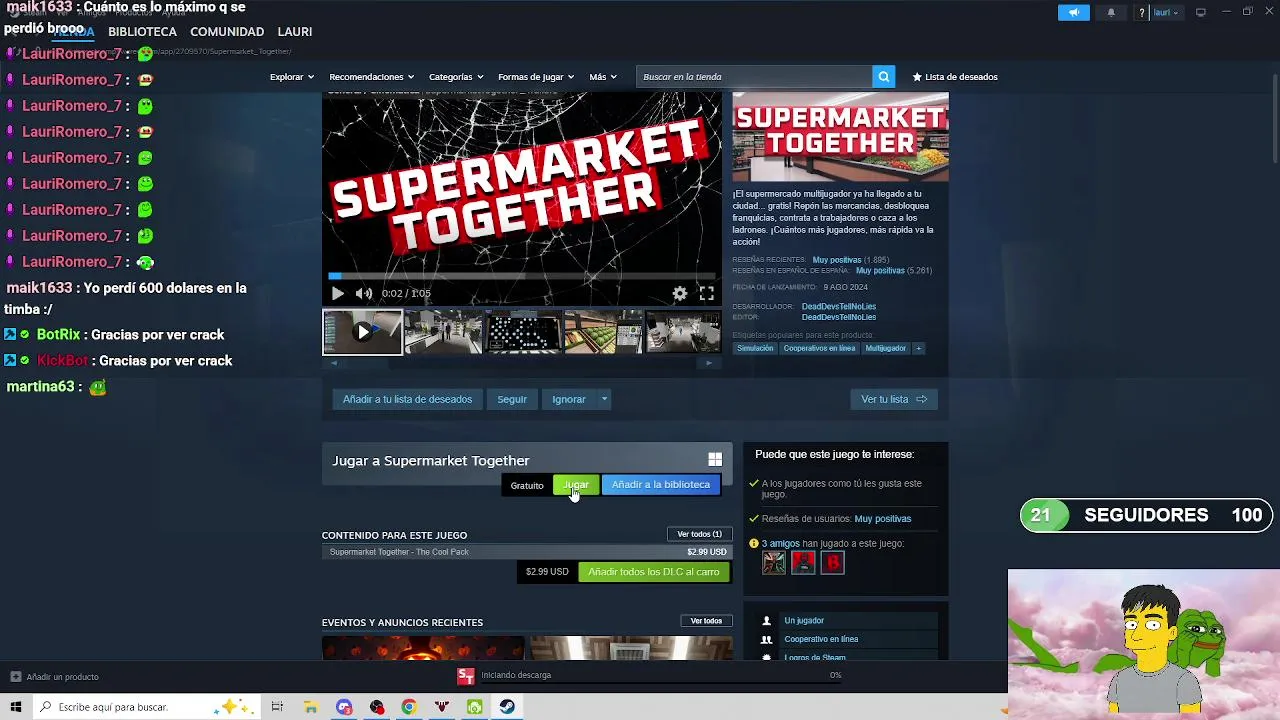The image size is (1280, 720).
Task: Open editor DeadDevsTellNoLies link
Action: [838, 318]
